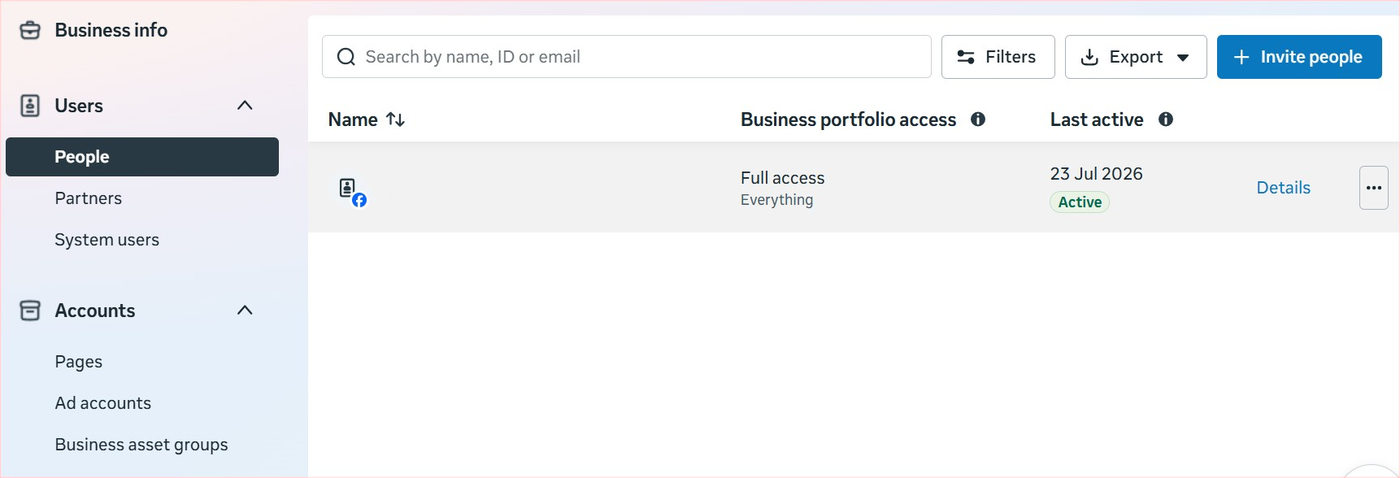This screenshot has height=478, width=1400.
Task: Click the Invite people button
Action: pos(1299,57)
